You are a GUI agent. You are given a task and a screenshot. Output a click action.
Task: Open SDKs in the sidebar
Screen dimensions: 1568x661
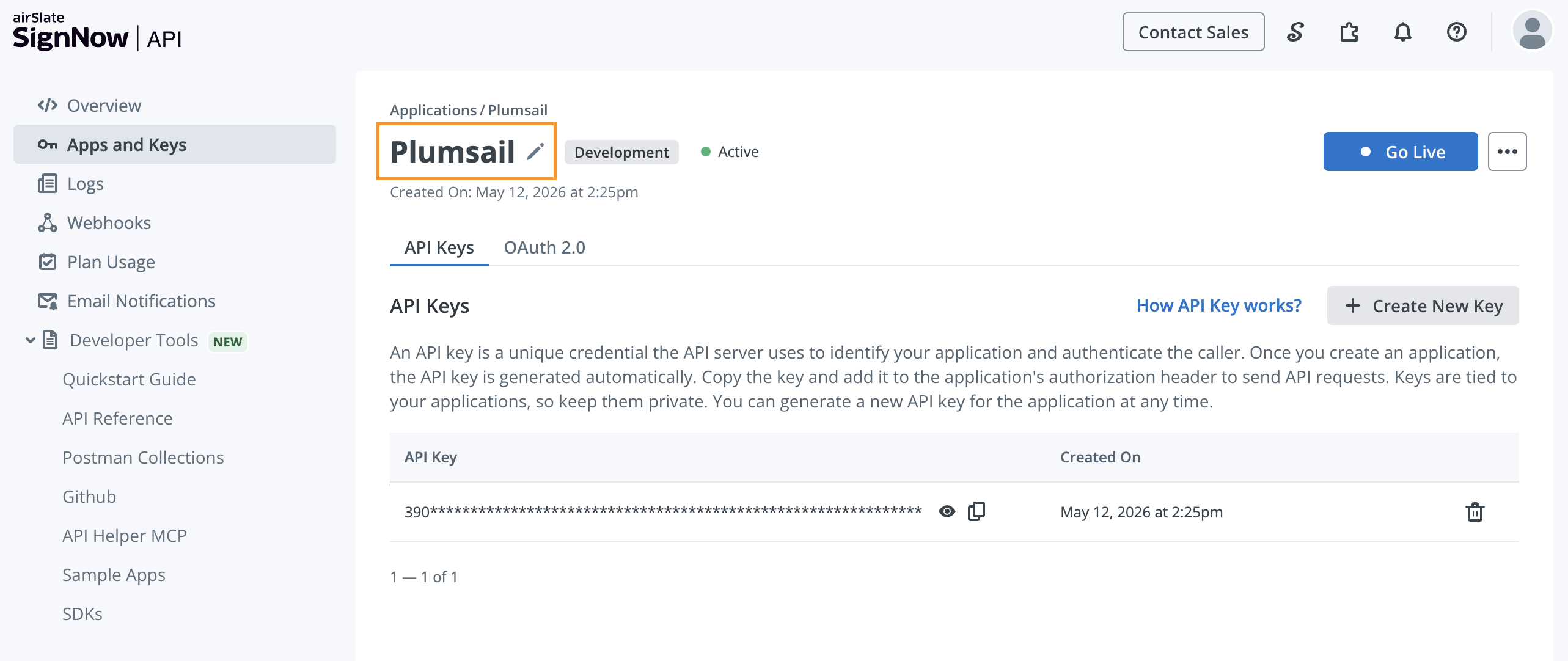point(82,614)
